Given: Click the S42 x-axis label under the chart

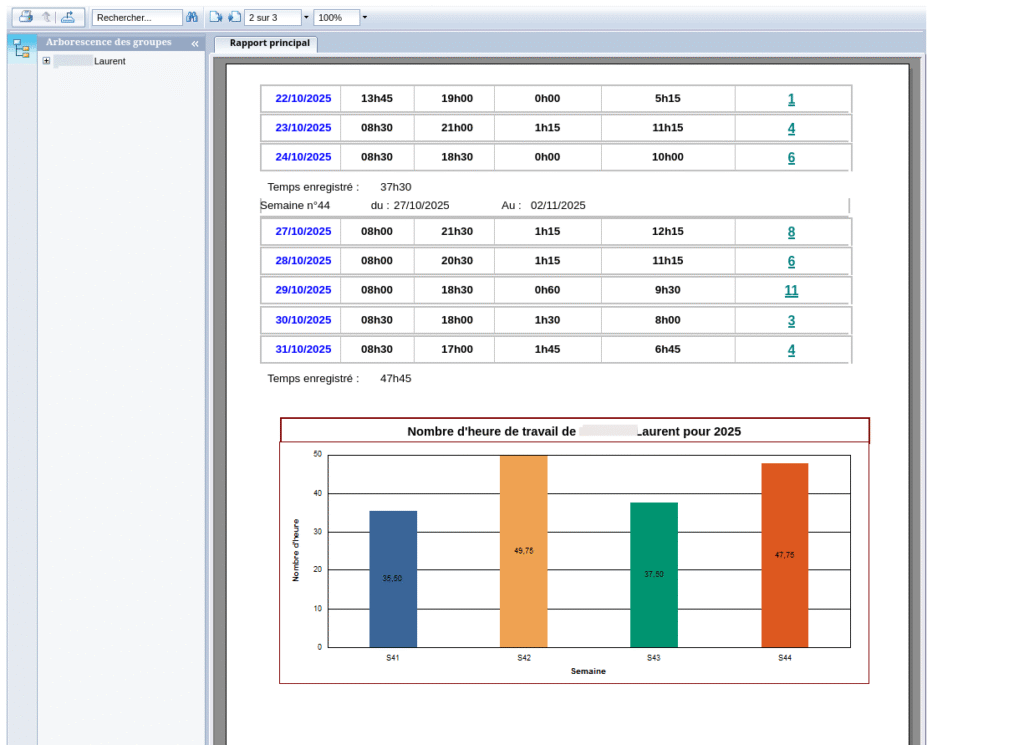Looking at the screenshot, I should 524,658.
